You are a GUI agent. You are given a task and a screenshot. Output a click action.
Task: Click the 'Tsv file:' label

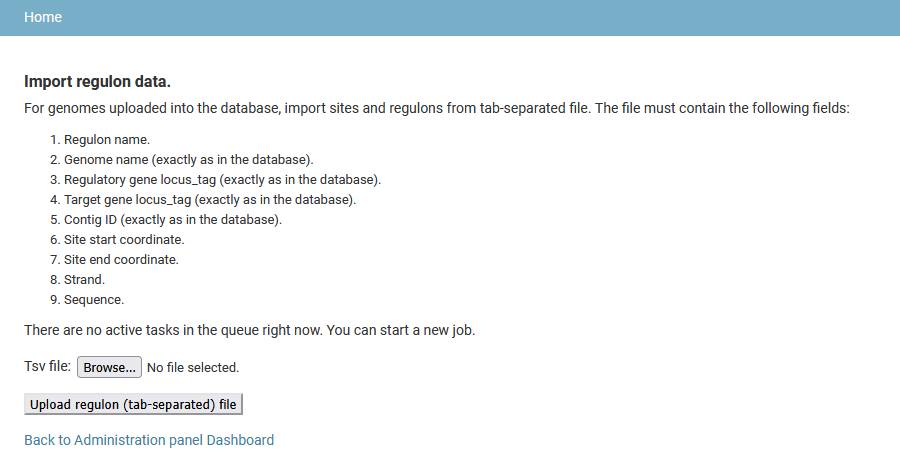tap(47, 366)
